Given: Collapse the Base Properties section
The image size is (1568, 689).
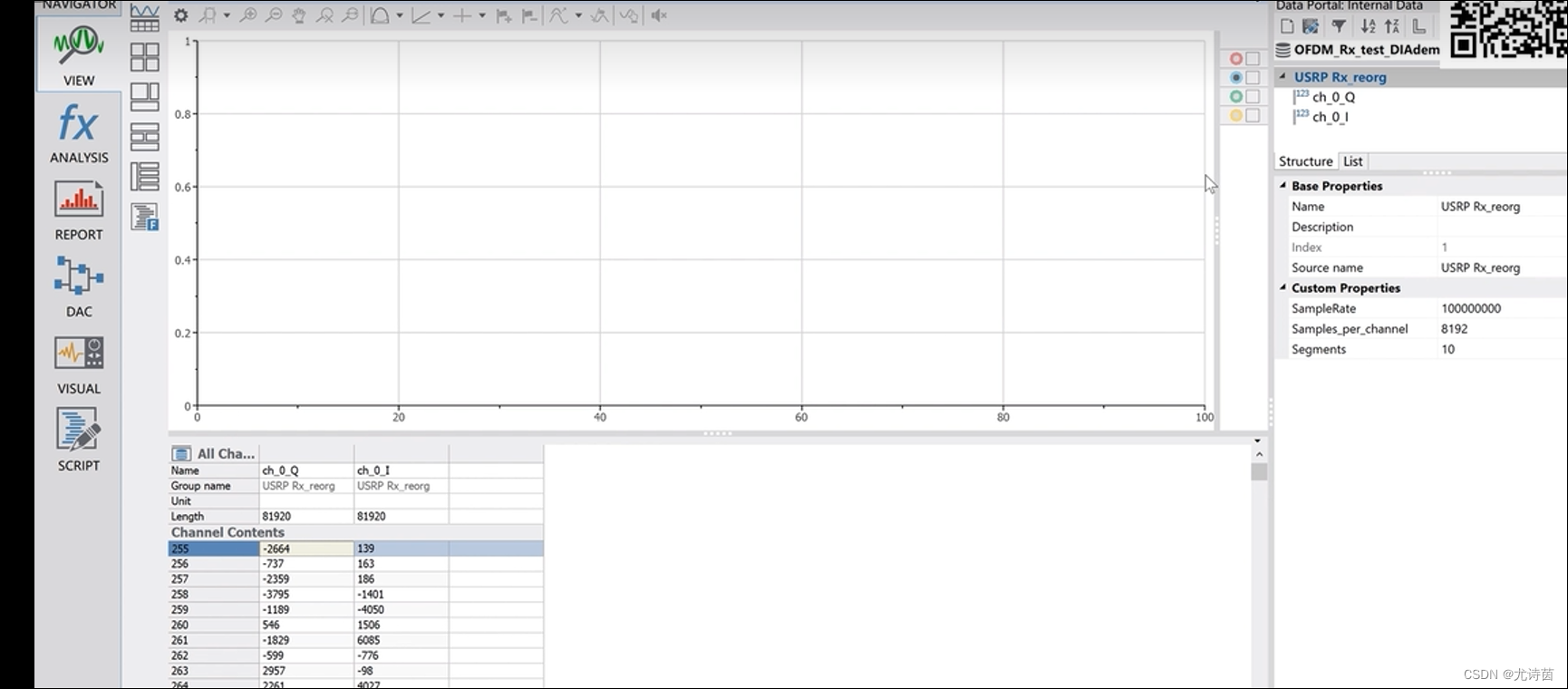Looking at the screenshot, I should click(x=1282, y=186).
